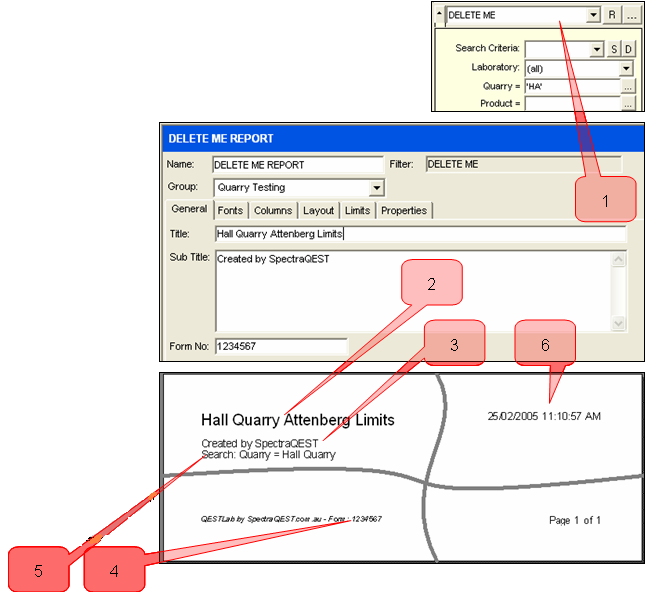Click the S button beside Search Criteria
The image size is (645, 592).
coord(614,49)
